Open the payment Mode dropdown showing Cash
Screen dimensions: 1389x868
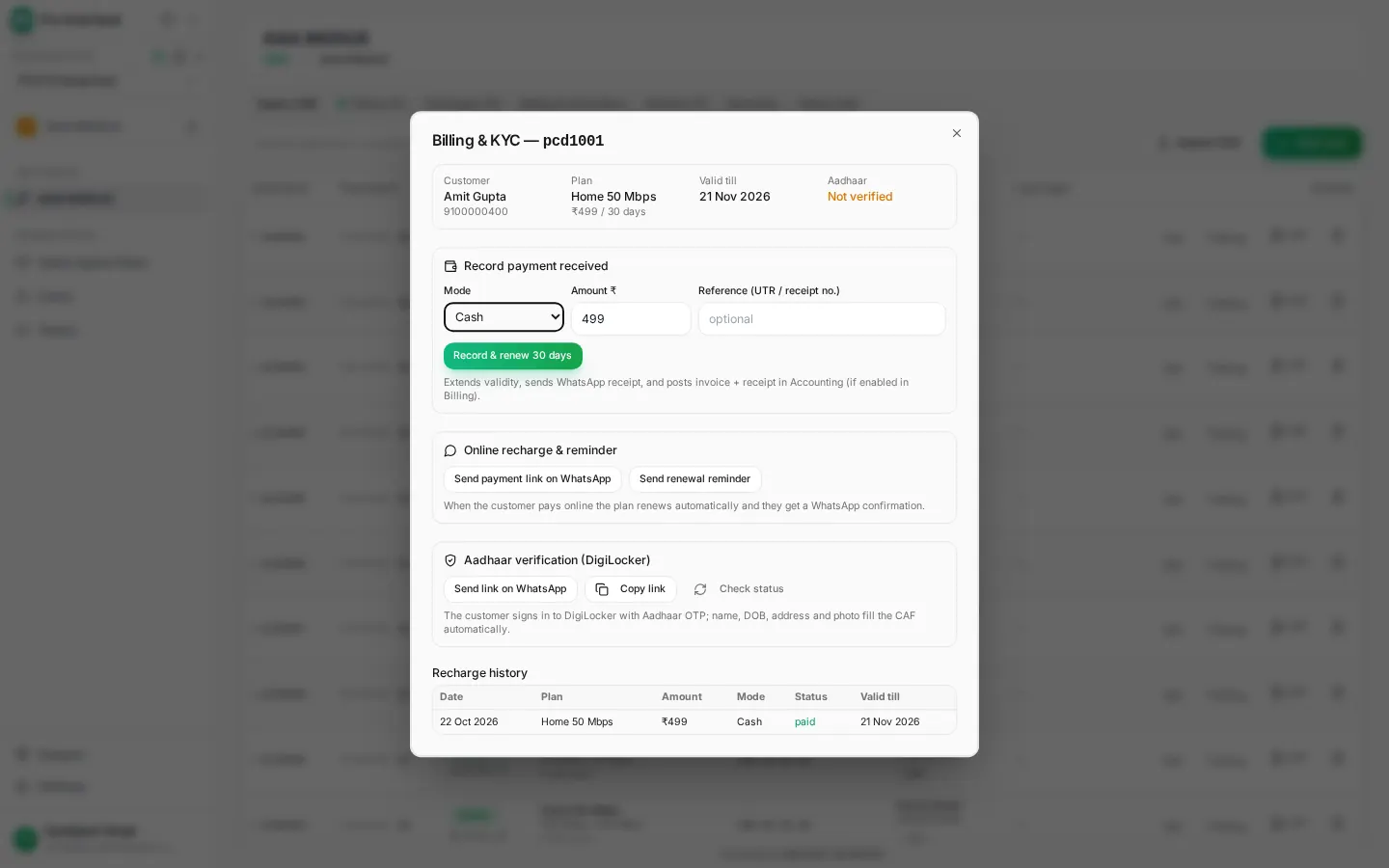click(504, 317)
